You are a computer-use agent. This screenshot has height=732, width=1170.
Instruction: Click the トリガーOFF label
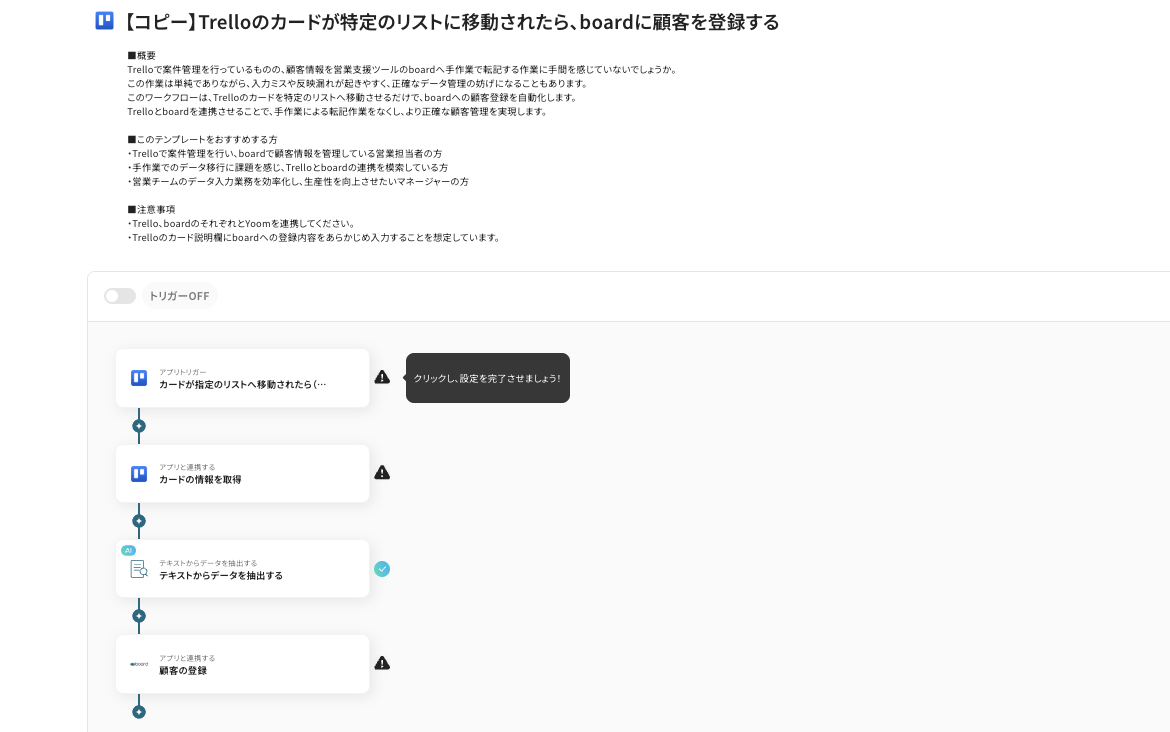point(179,296)
